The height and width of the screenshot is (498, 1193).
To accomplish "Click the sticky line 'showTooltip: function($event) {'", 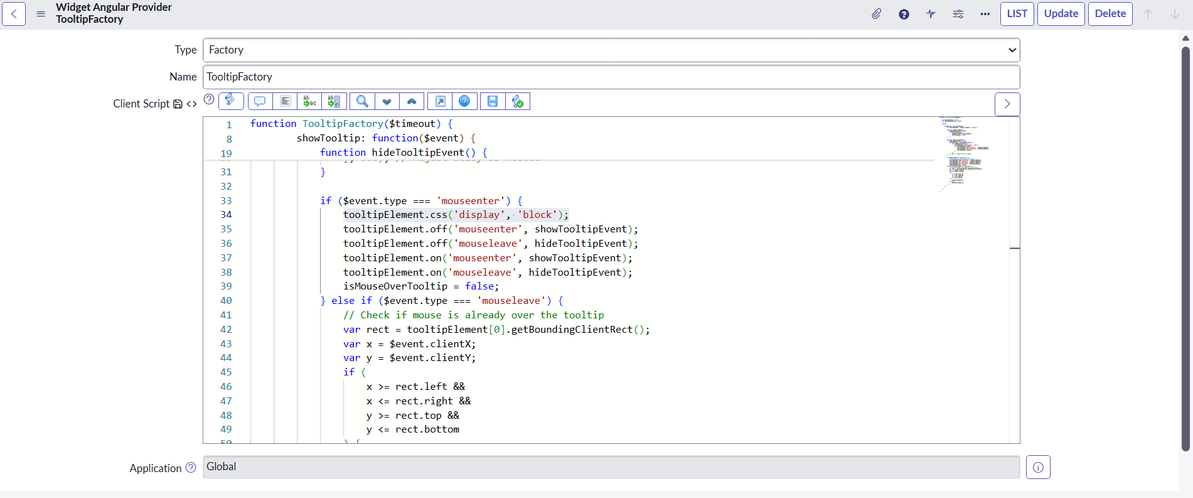I will coord(386,139).
